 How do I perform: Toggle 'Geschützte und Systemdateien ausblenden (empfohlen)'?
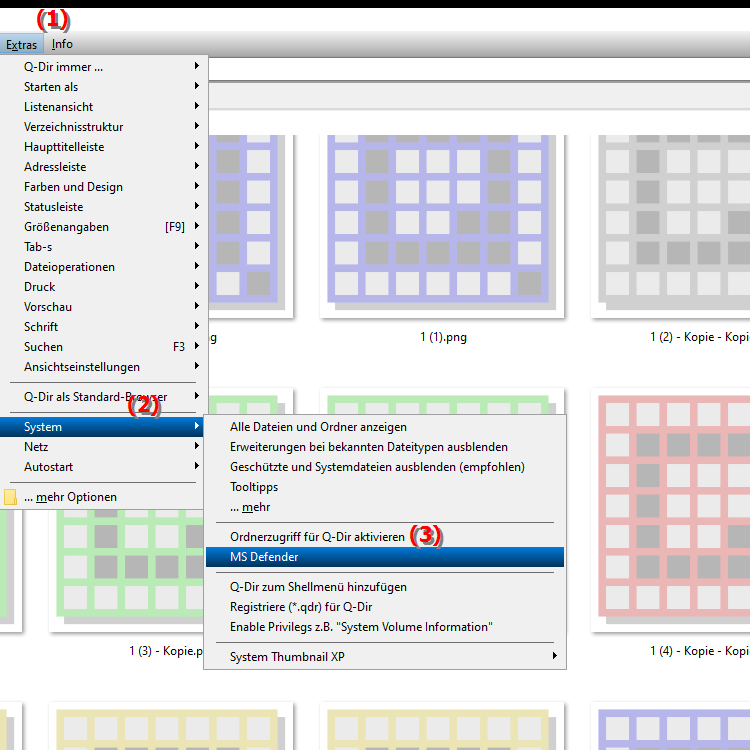point(385,467)
